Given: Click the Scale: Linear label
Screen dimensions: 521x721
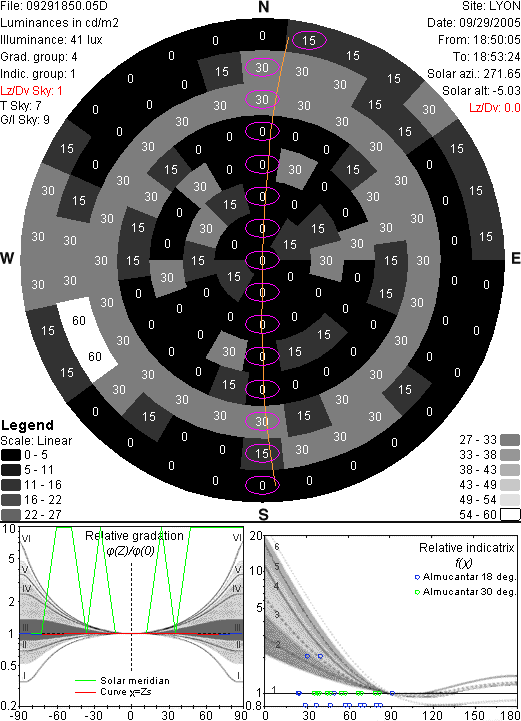Looking at the screenshot, I should (36, 441).
